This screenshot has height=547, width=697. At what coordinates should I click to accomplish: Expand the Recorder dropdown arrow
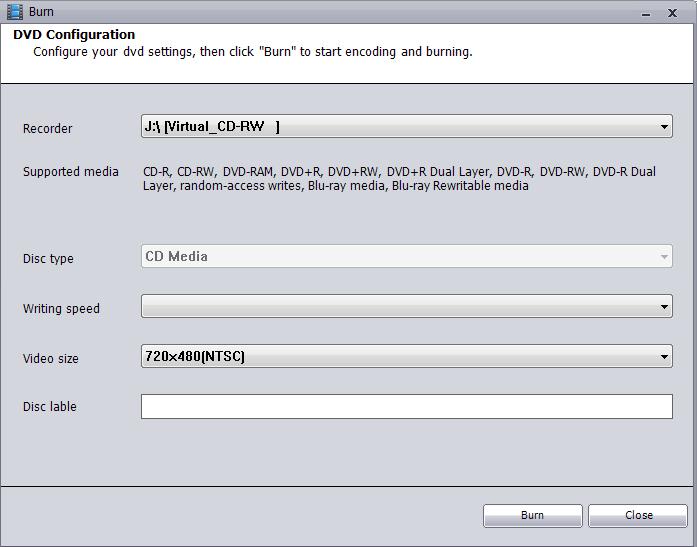(x=664, y=127)
